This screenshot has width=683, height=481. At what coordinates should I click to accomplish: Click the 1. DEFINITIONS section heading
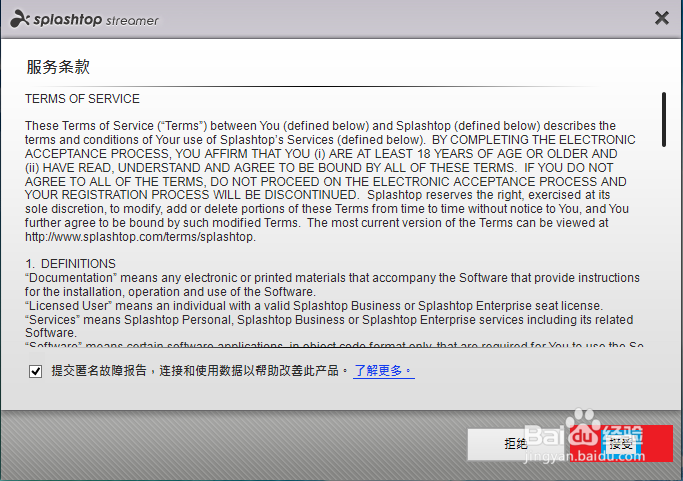click(x=71, y=264)
